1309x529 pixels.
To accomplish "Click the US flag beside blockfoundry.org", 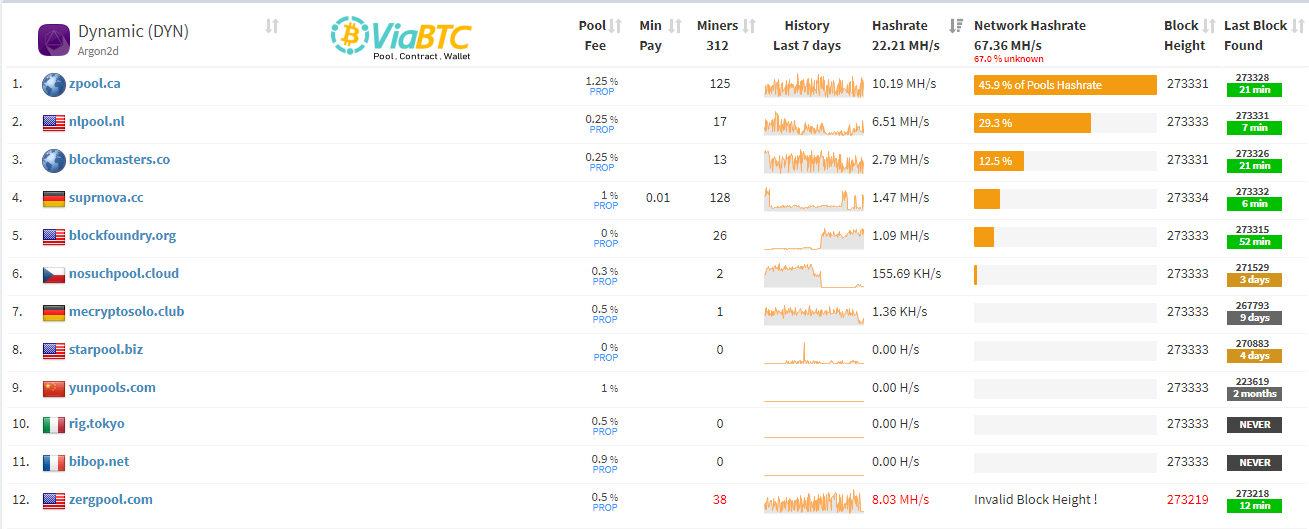I will click(x=54, y=237).
